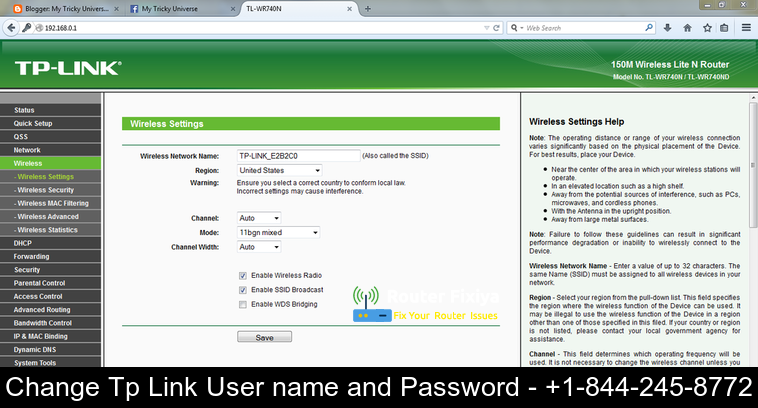Viewport: 758px width, 408px height.
Task: Bookmark this page with the star icon
Action: pyautogui.click(x=707, y=28)
